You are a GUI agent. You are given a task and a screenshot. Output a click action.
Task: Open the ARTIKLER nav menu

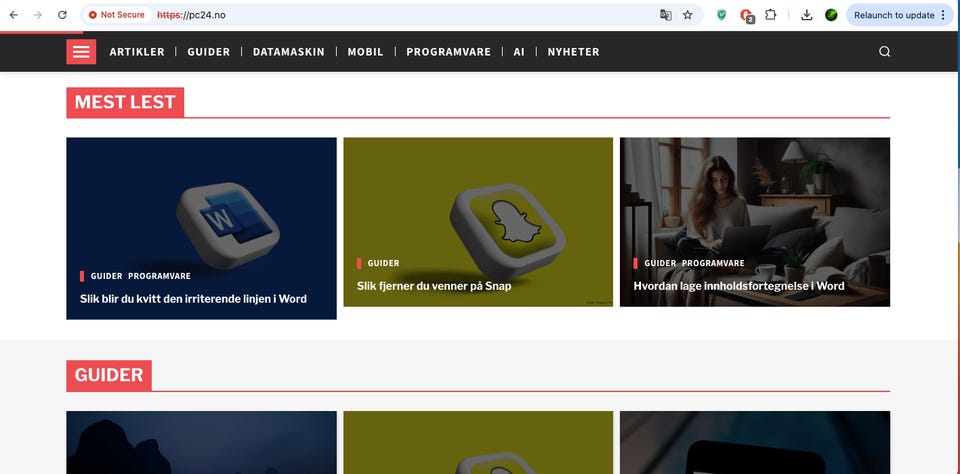click(137, 52)
